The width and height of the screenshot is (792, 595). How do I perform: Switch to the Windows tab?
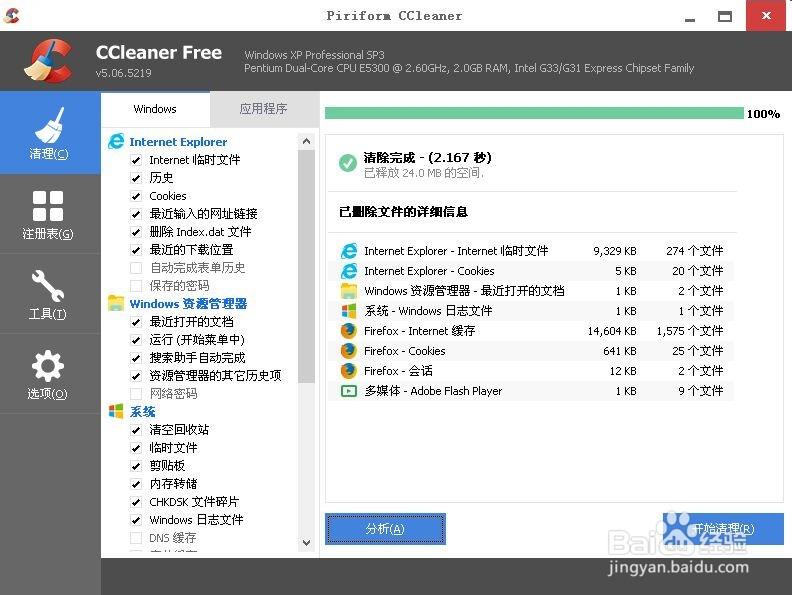pyautogui.click(x=155, y=109)
